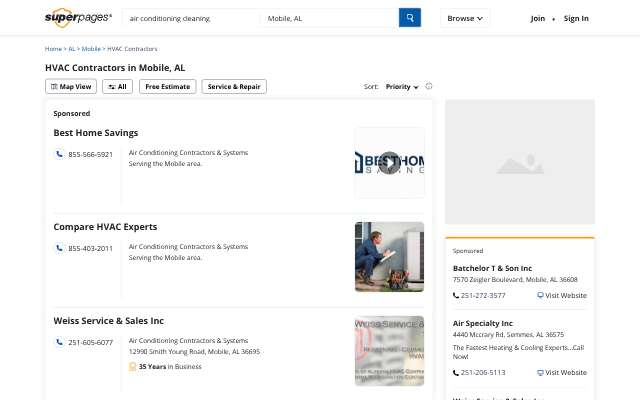The image size is (640, 400).
Task: Click the Superpages logo
Action: (78, 18)
